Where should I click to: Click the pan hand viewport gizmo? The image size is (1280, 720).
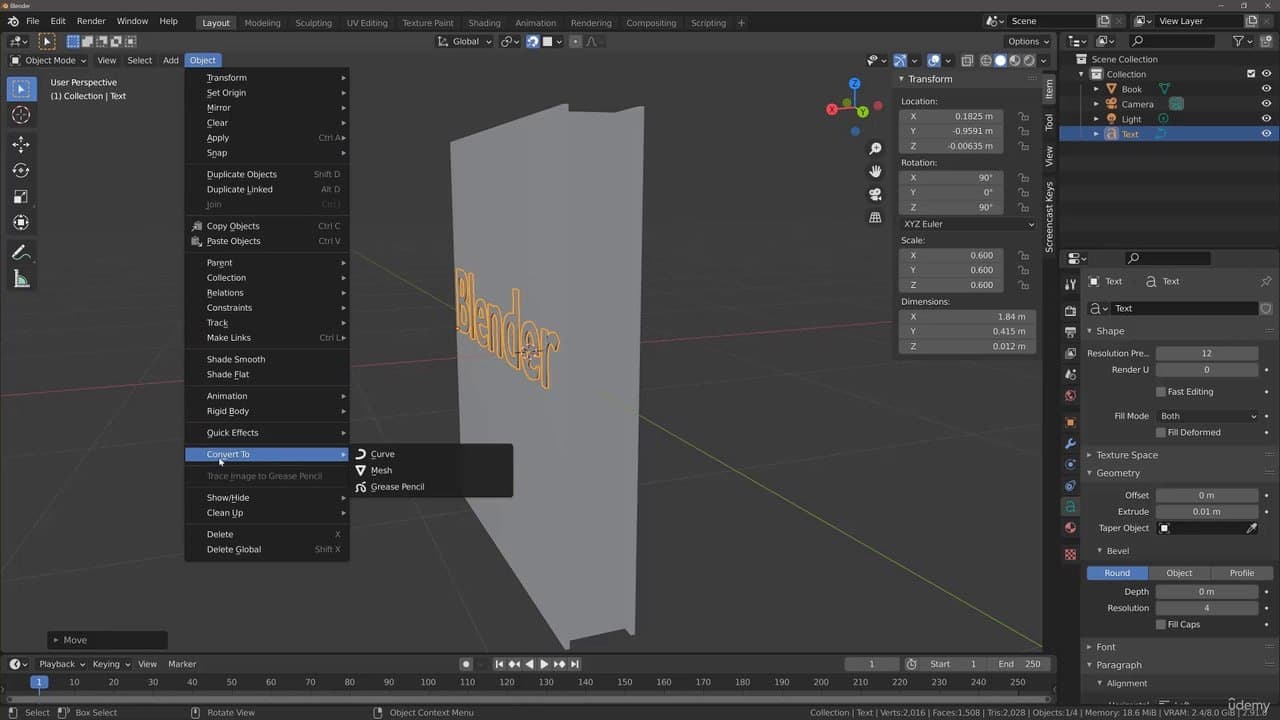[x=875, y=171]
